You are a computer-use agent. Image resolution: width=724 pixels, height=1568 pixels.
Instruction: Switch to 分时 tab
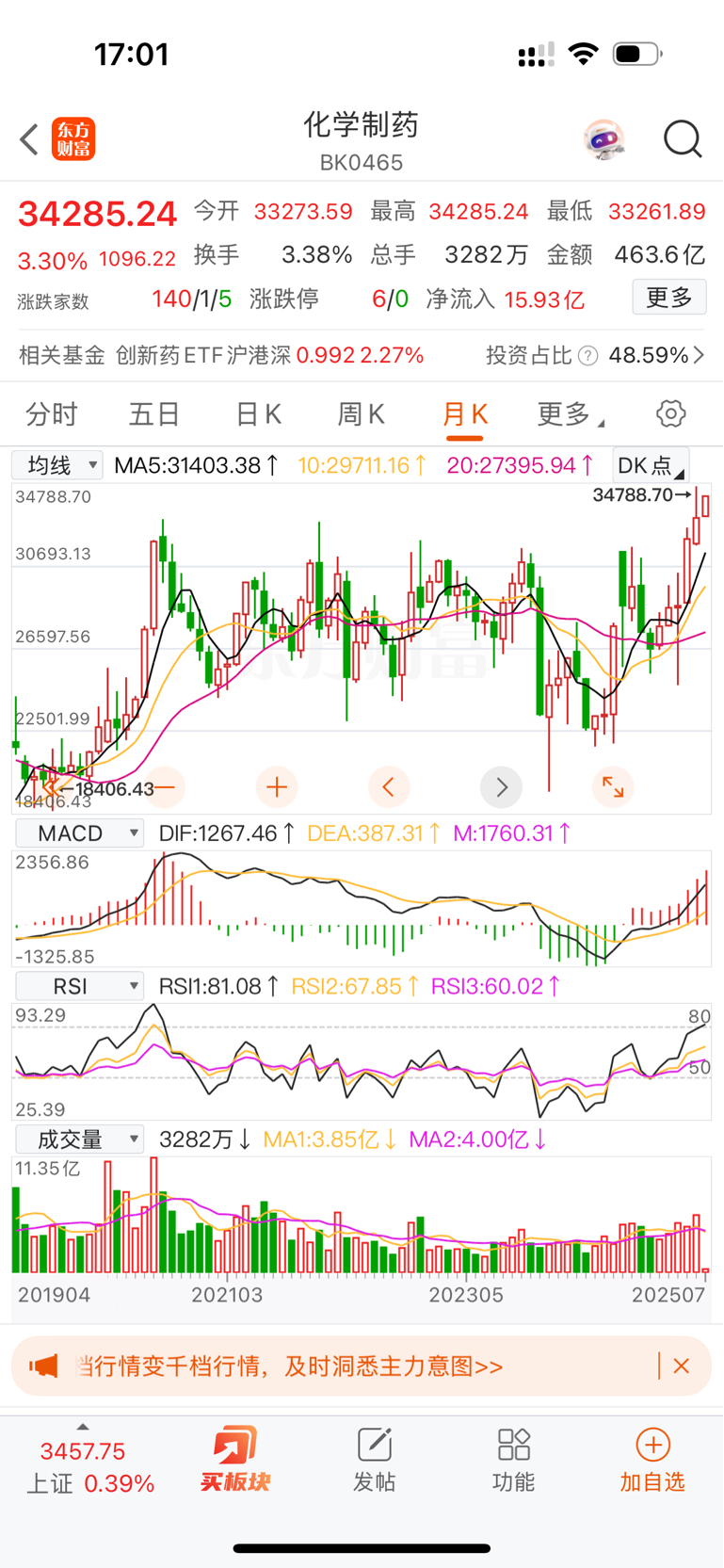52,413
